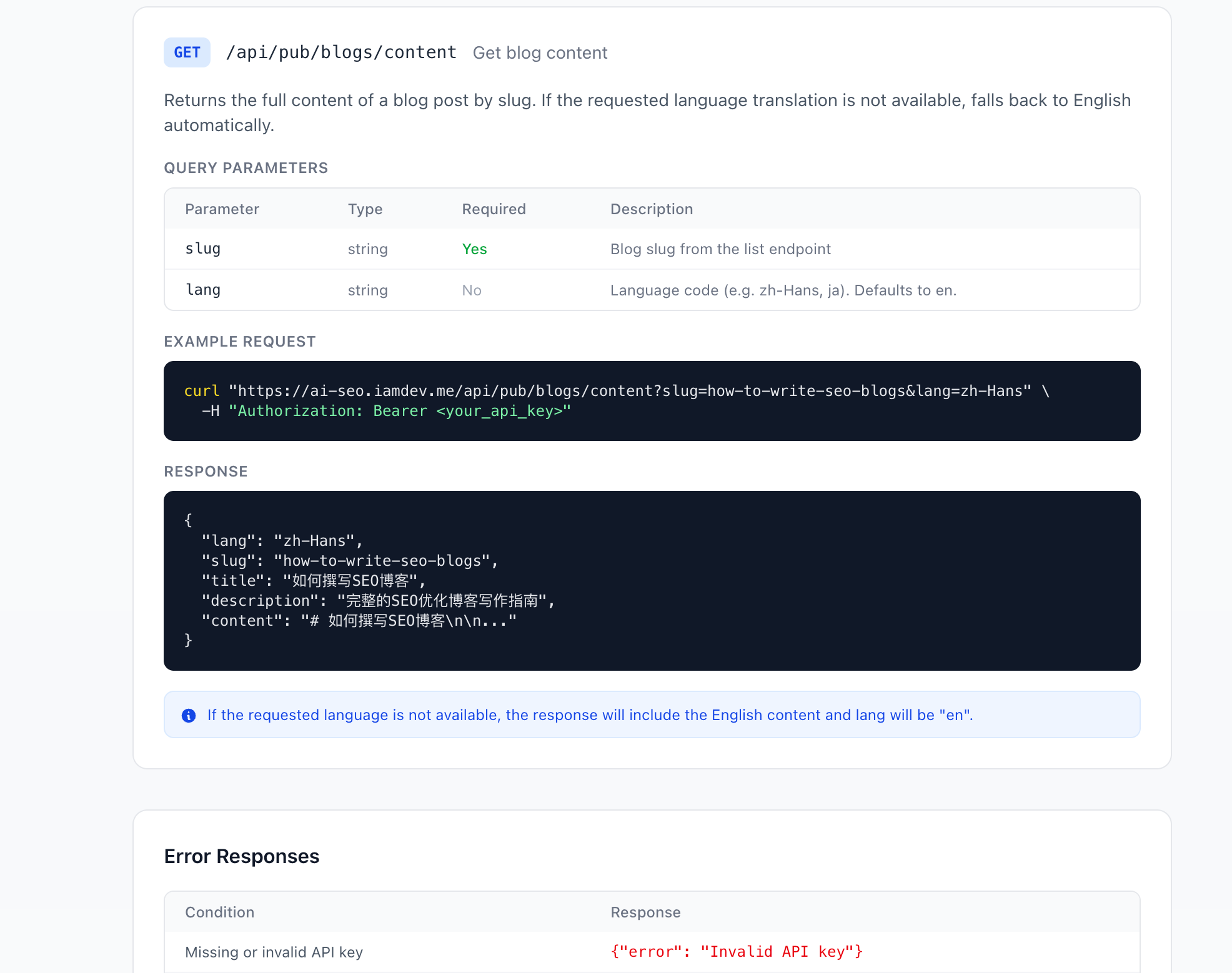Click the RESPONSE heading

(206, 472)
